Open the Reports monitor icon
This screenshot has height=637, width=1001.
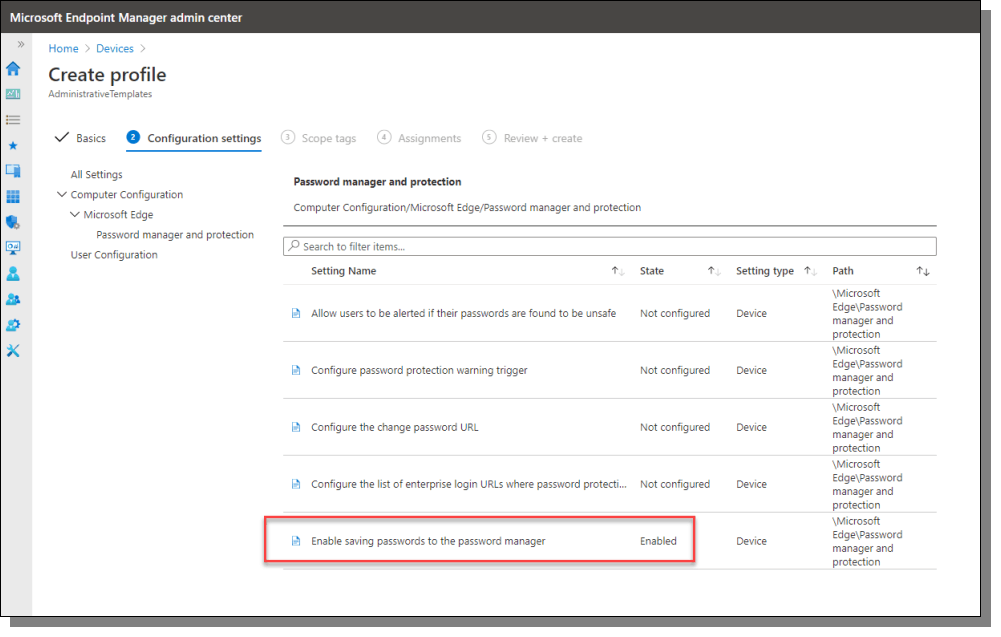13,248
